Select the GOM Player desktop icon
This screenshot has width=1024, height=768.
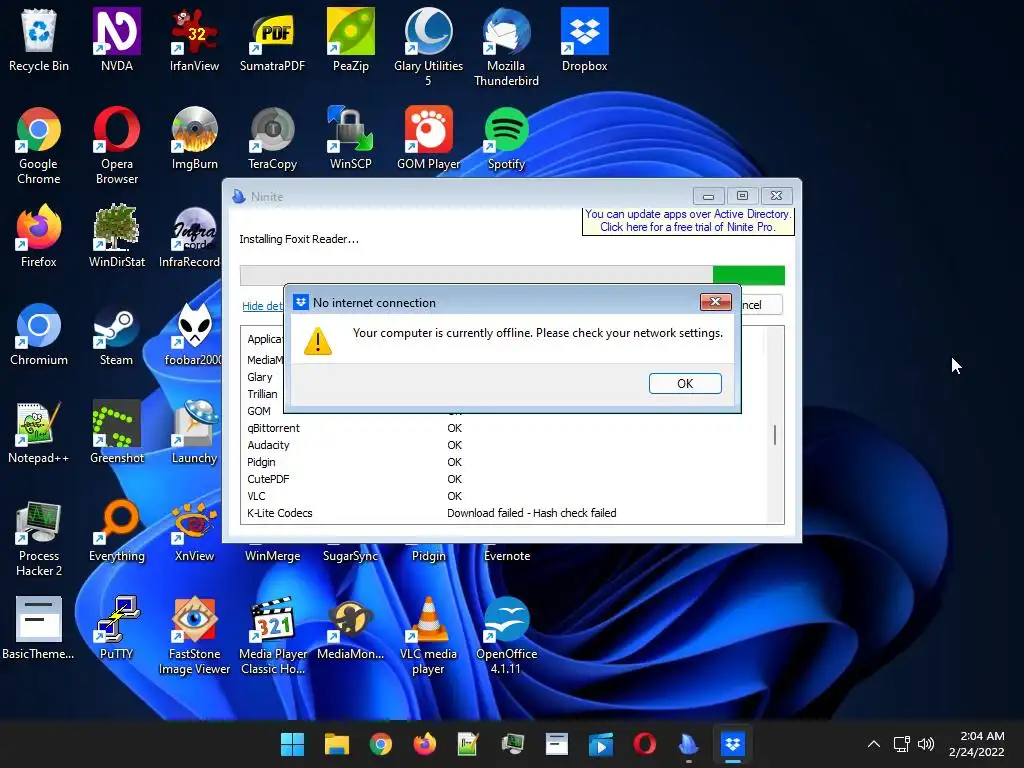click(428, 138)
